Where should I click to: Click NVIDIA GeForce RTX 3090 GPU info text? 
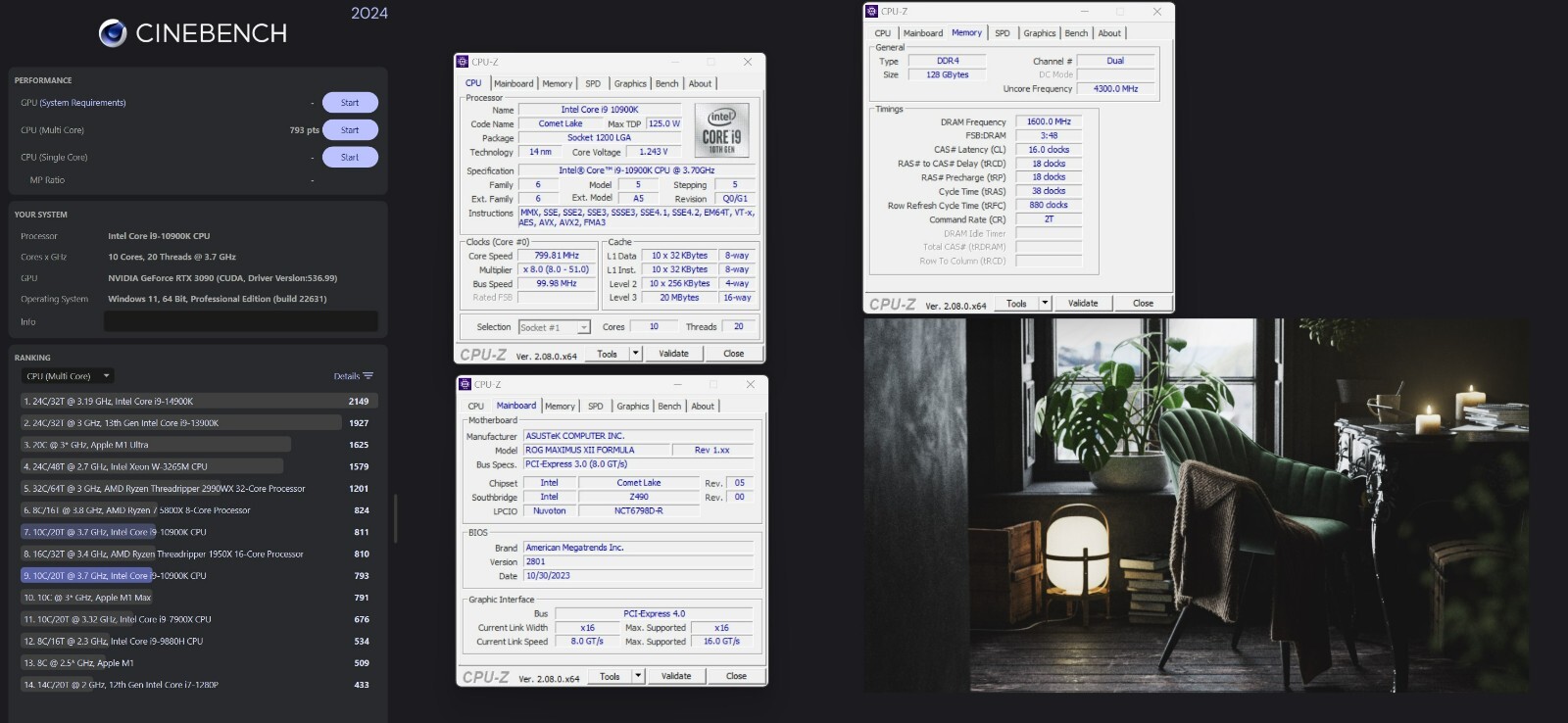pos(222,278)
